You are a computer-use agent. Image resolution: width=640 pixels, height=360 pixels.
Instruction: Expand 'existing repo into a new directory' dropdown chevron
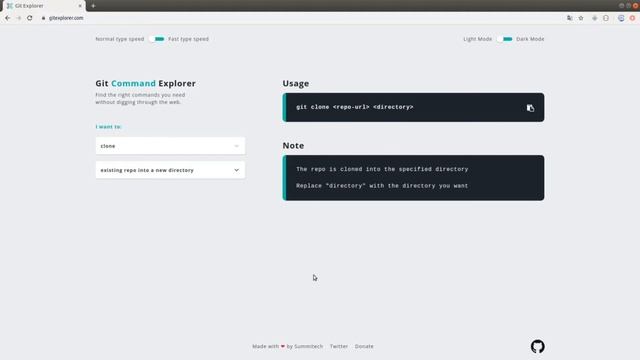pos(236,170)
